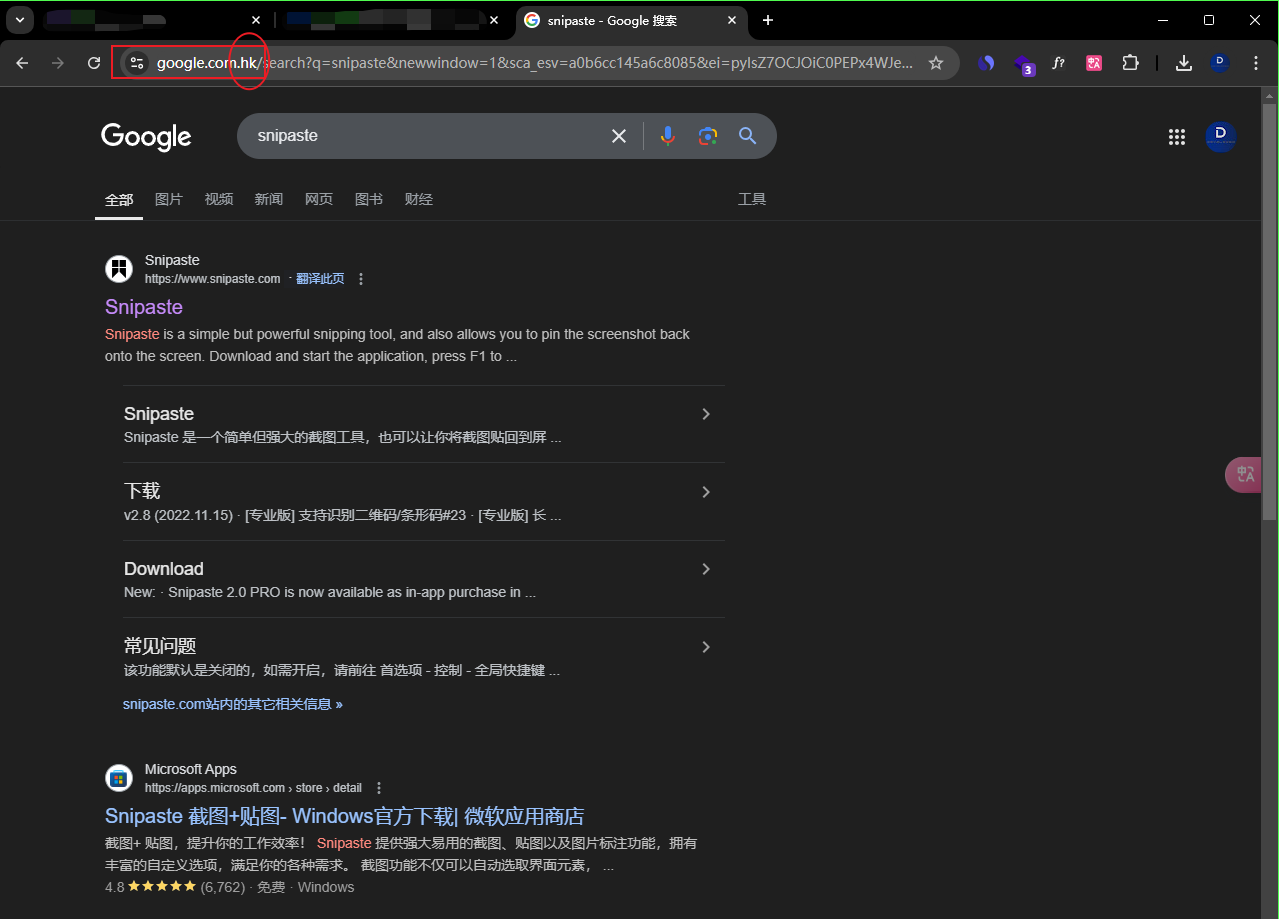Go back to the previous page
The width and height of the screenshot is (1279, 919).
point(22,63)
